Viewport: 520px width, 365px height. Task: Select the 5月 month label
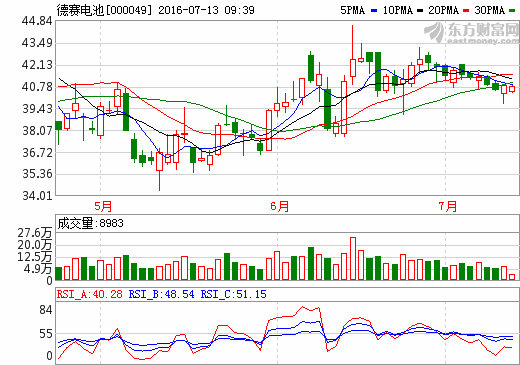coord(103,206)
